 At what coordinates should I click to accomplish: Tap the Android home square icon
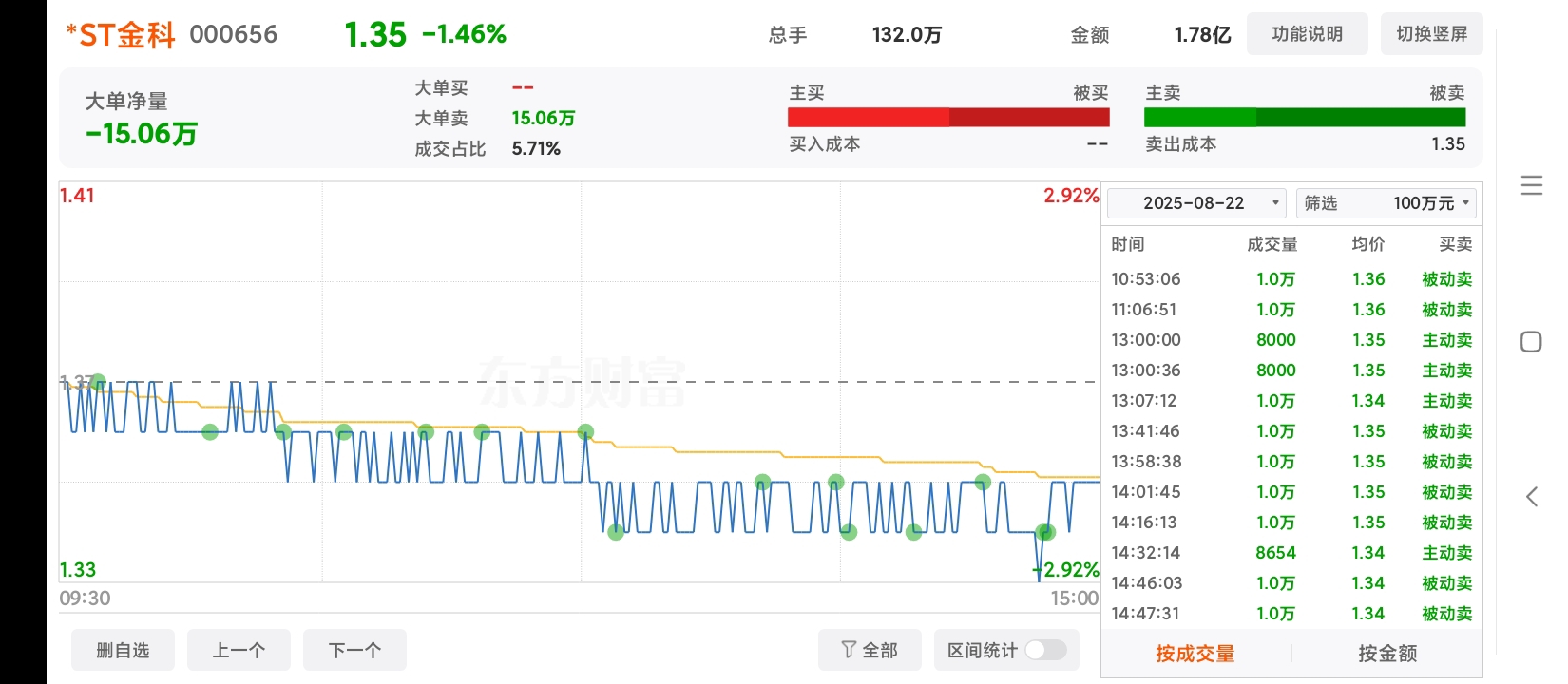pyautogui.click(x=1531, y=342)
